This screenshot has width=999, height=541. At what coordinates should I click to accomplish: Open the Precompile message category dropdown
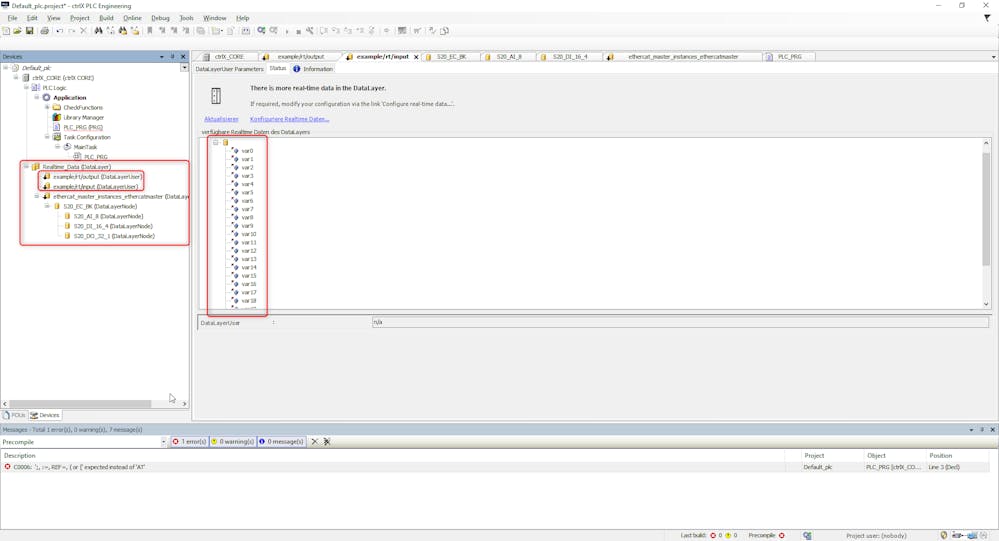click(163, 442)
